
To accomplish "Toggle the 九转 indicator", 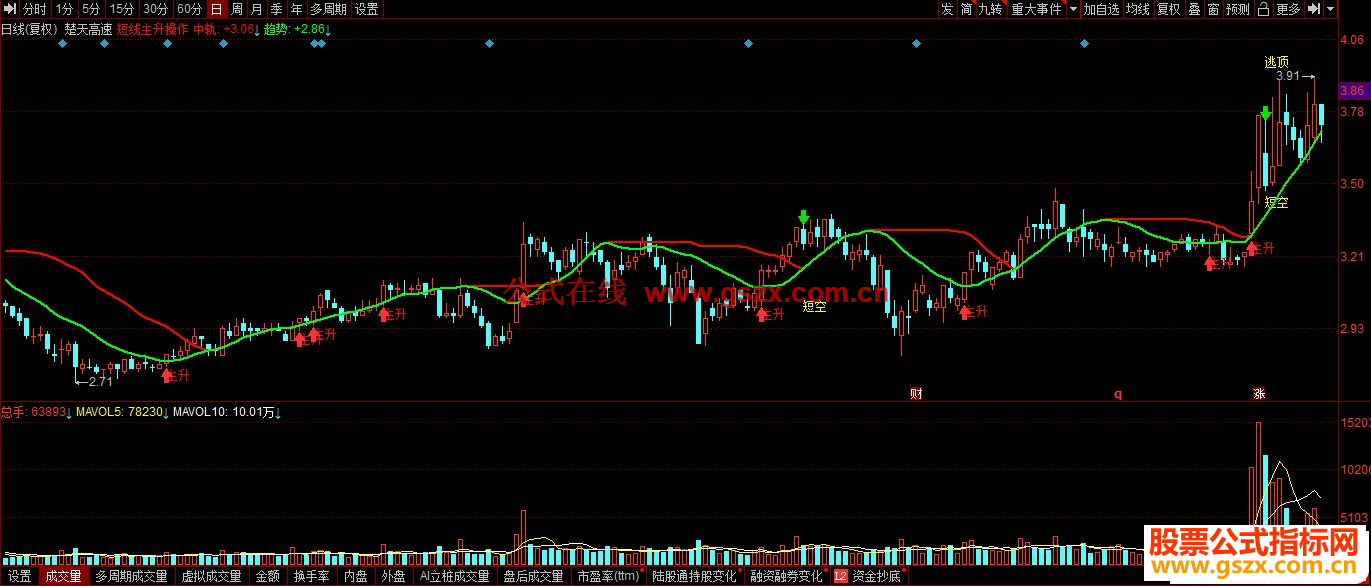I will pyautogui.click(x=991, y=9).
